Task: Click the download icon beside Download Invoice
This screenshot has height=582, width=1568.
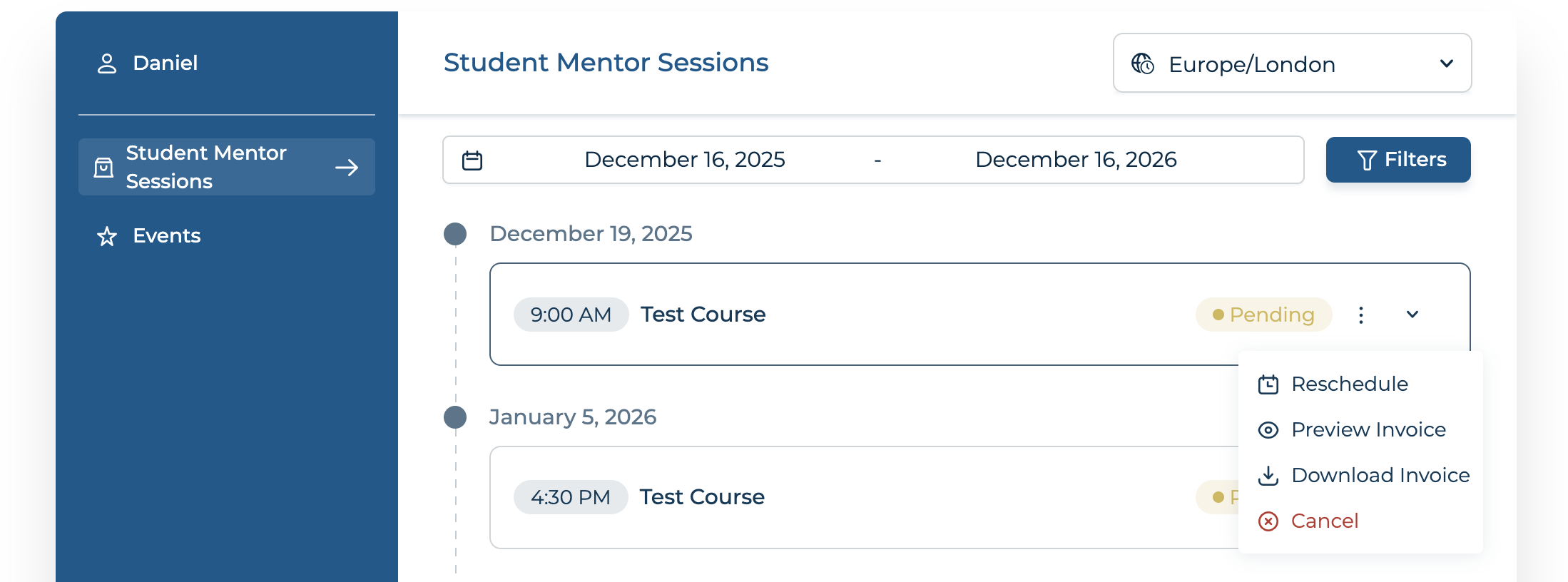Action: [x=1268, y=476]
